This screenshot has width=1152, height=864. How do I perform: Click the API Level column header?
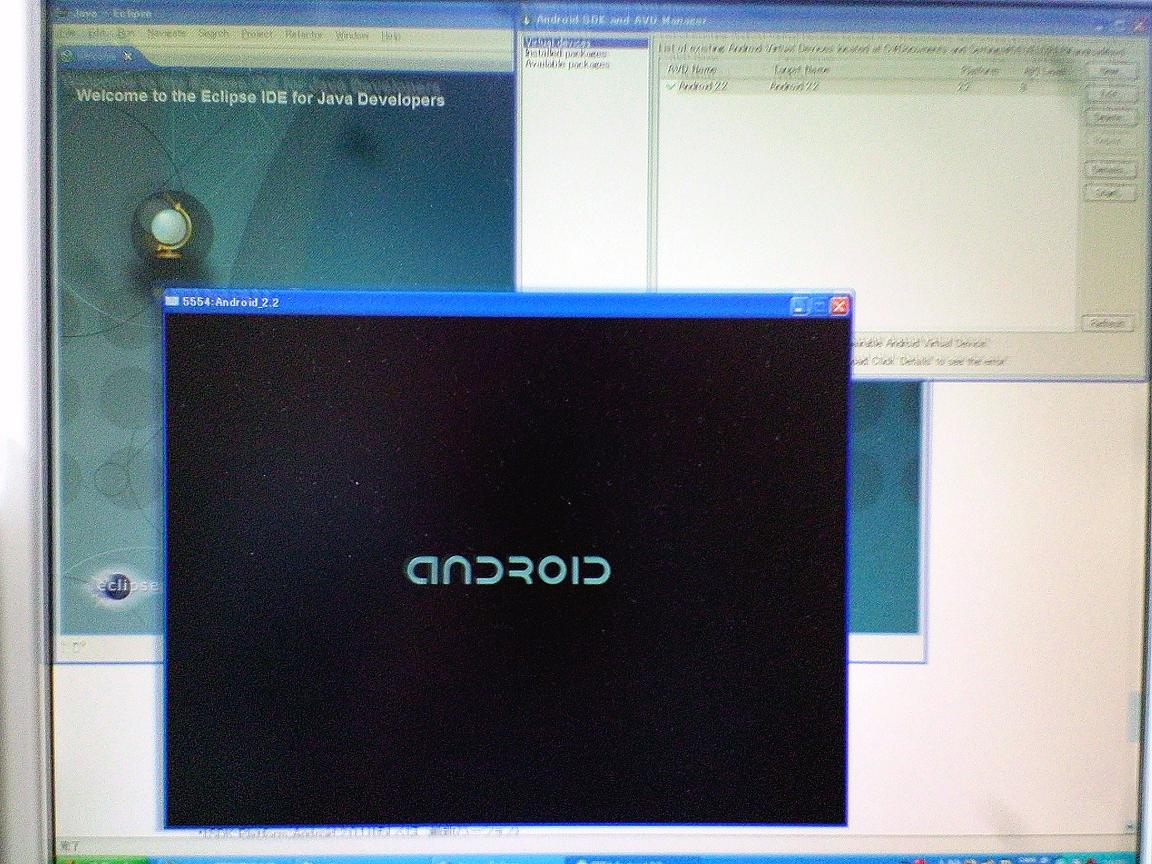click(1045, 71)
